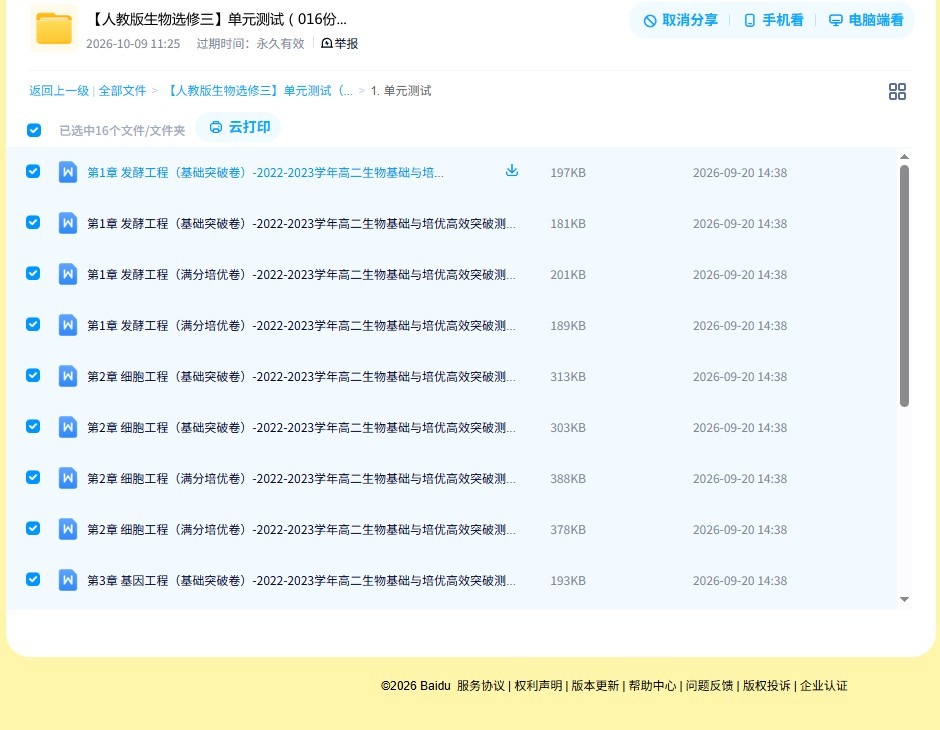Viewport: 940px width, 730px height.
Task: Click file list scrollbar down arrow
Action: pos(905,599)
